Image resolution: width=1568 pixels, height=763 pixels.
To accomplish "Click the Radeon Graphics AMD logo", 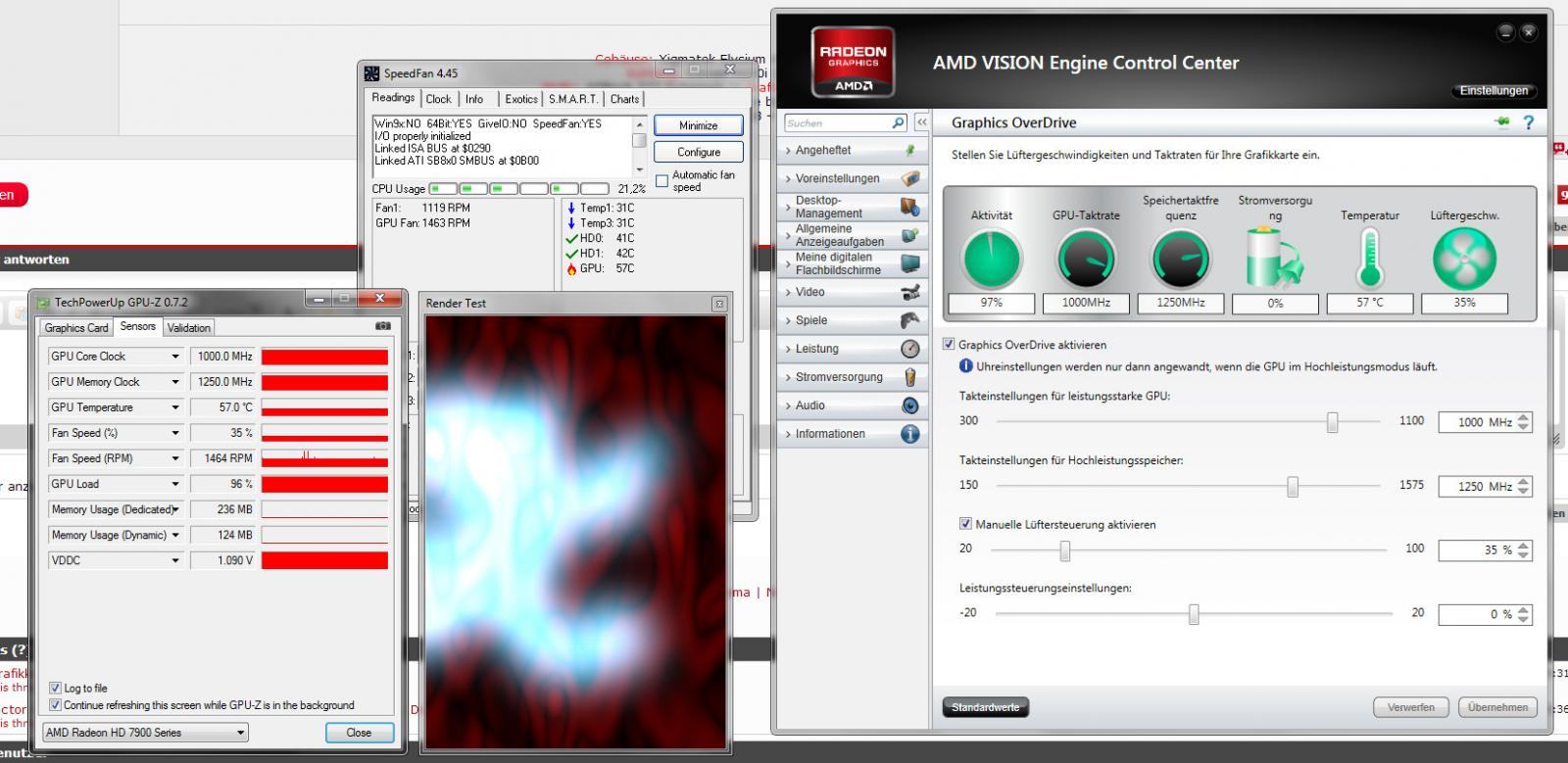I will click(853, 62).
